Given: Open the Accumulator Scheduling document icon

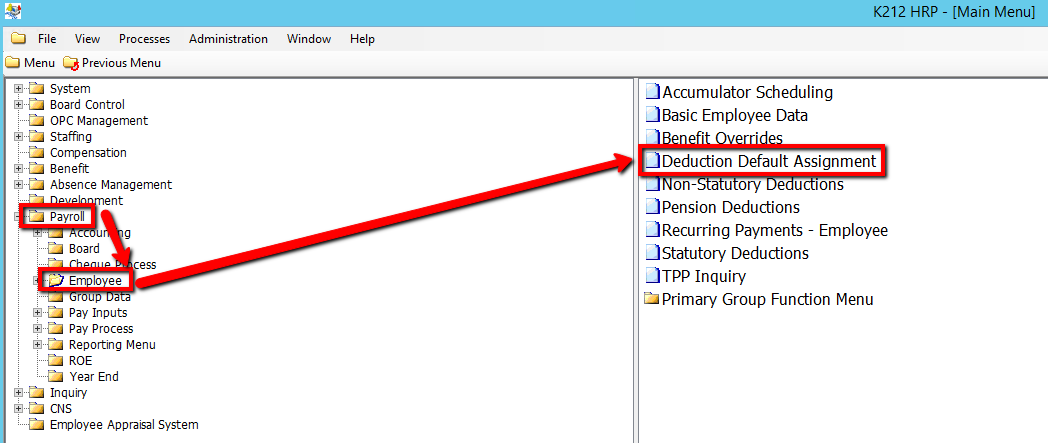Looking at the screenshot, I should pyautogui.click(x=652, y=92).
